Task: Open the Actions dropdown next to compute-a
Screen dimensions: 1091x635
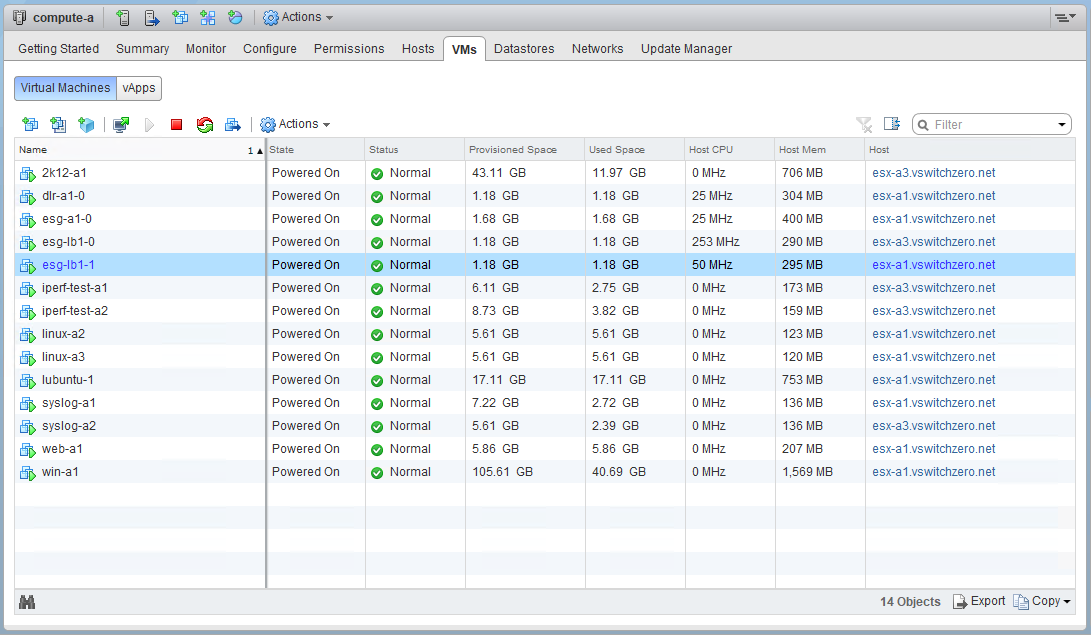Action: (x=298, y=17)
